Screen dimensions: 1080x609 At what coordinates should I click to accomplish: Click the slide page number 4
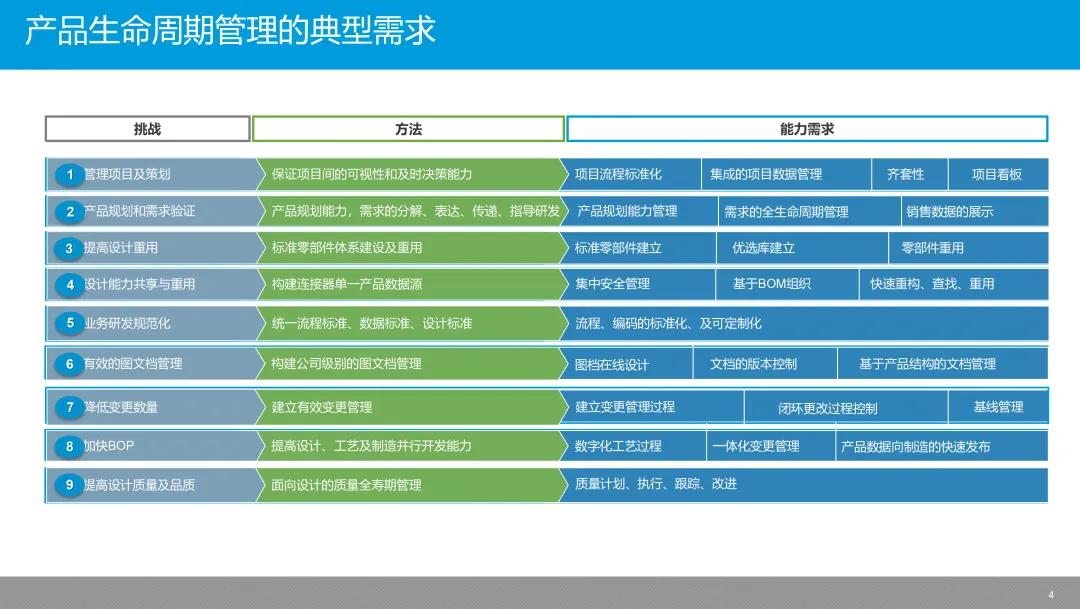tap(1051, 595)
